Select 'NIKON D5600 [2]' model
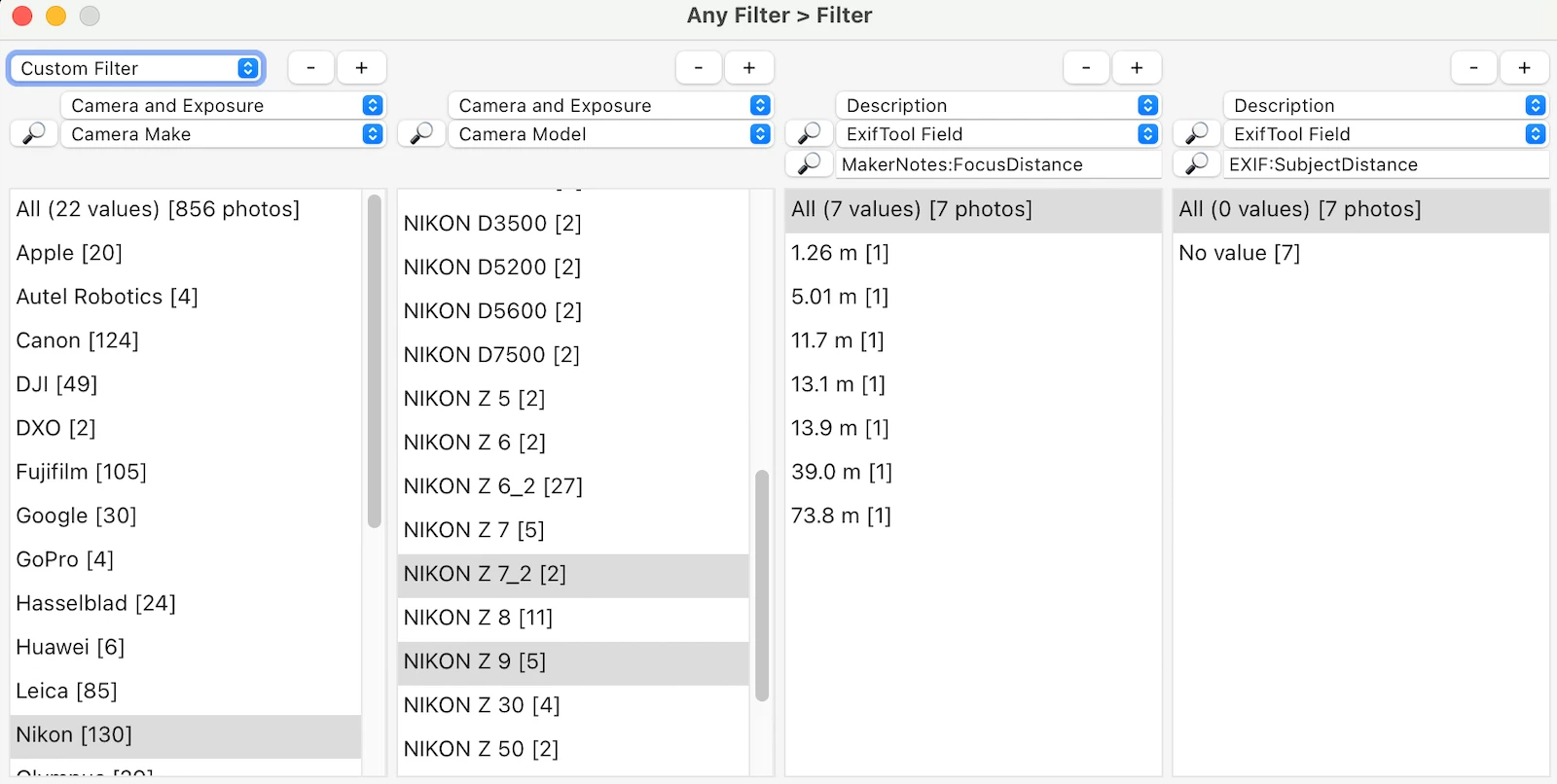 click(573, 311)
